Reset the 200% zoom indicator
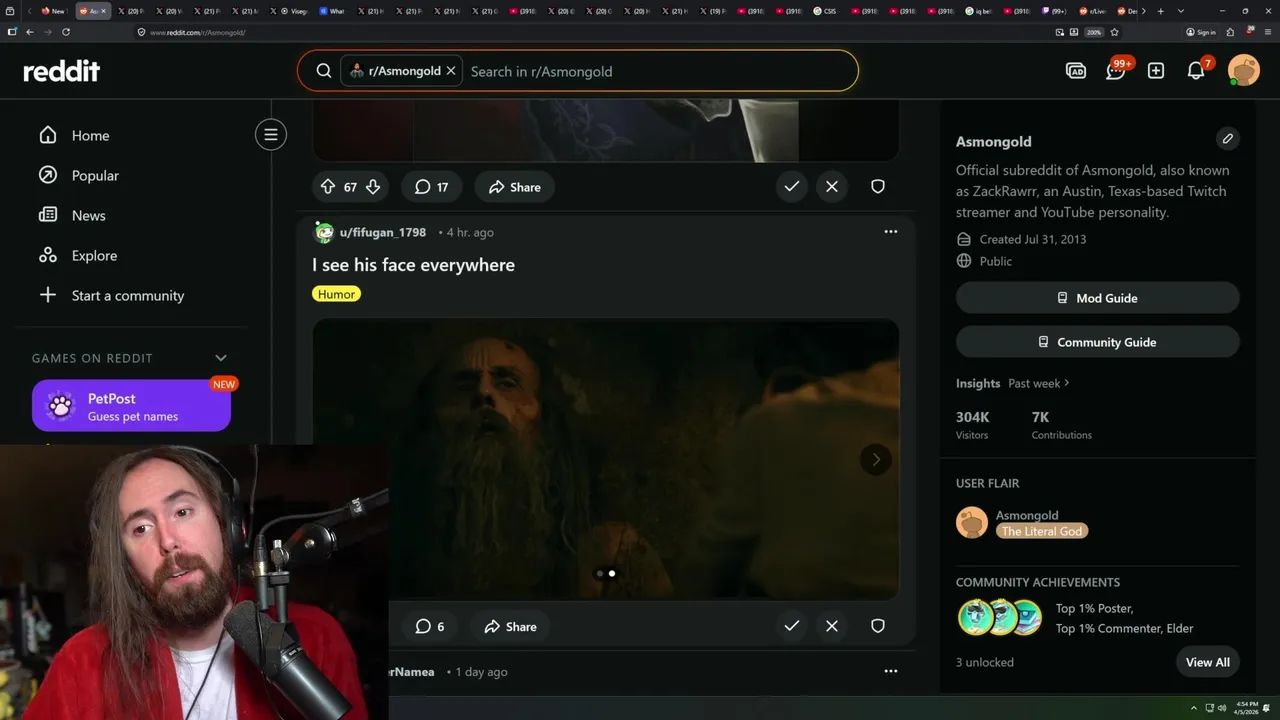Image resolution: width=1280 pixels, height=720 pixels. [1094, 32]
